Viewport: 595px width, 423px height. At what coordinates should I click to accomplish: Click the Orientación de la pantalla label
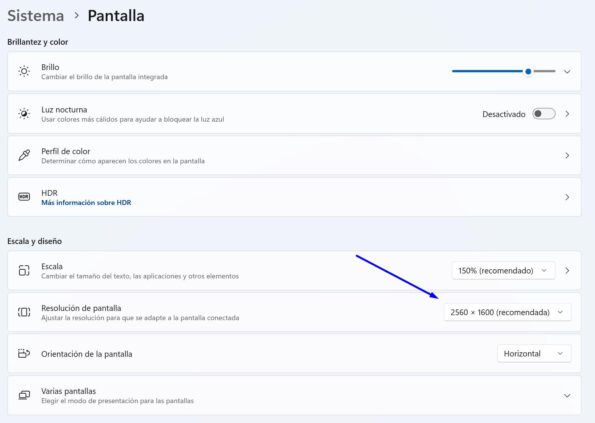(87, 354)
